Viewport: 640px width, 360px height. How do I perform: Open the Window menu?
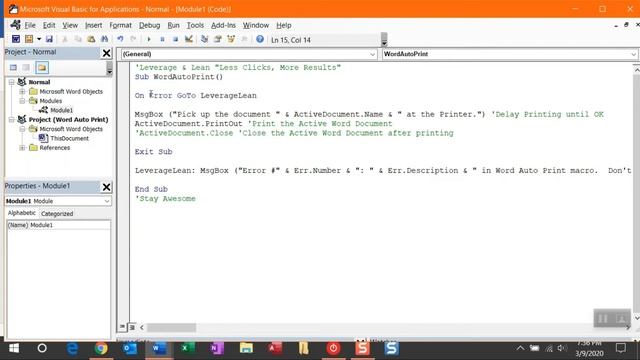256,25
